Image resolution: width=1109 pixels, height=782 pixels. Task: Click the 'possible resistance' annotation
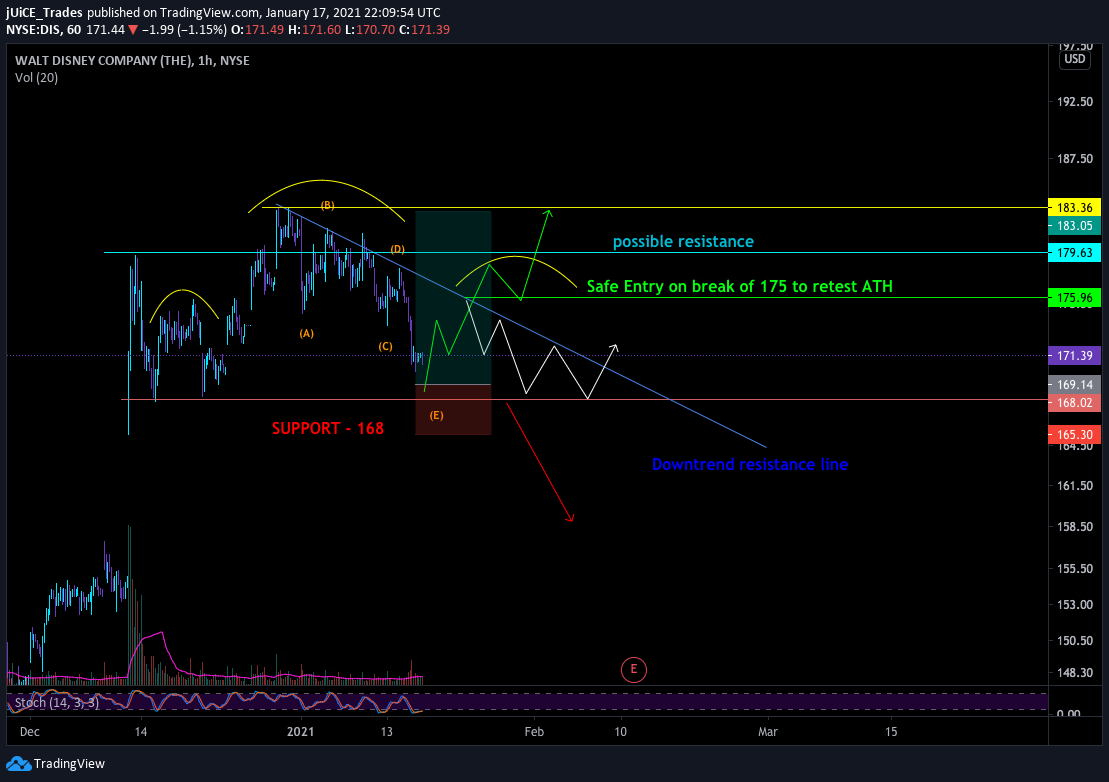pyautogui.click(x=683, y=242)
